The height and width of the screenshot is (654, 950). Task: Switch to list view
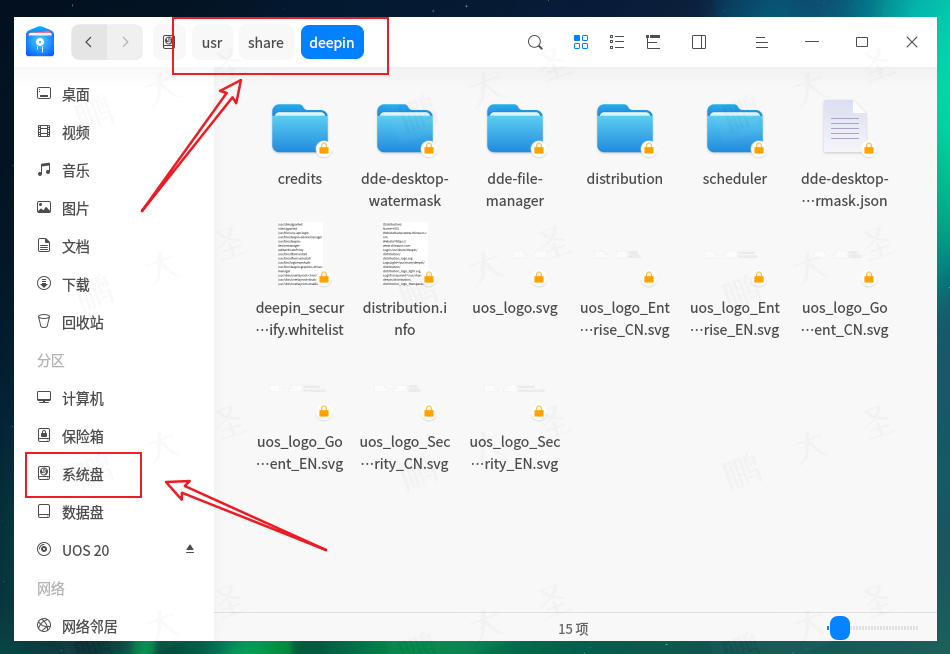pyautogui.click(x=617, y=42)
